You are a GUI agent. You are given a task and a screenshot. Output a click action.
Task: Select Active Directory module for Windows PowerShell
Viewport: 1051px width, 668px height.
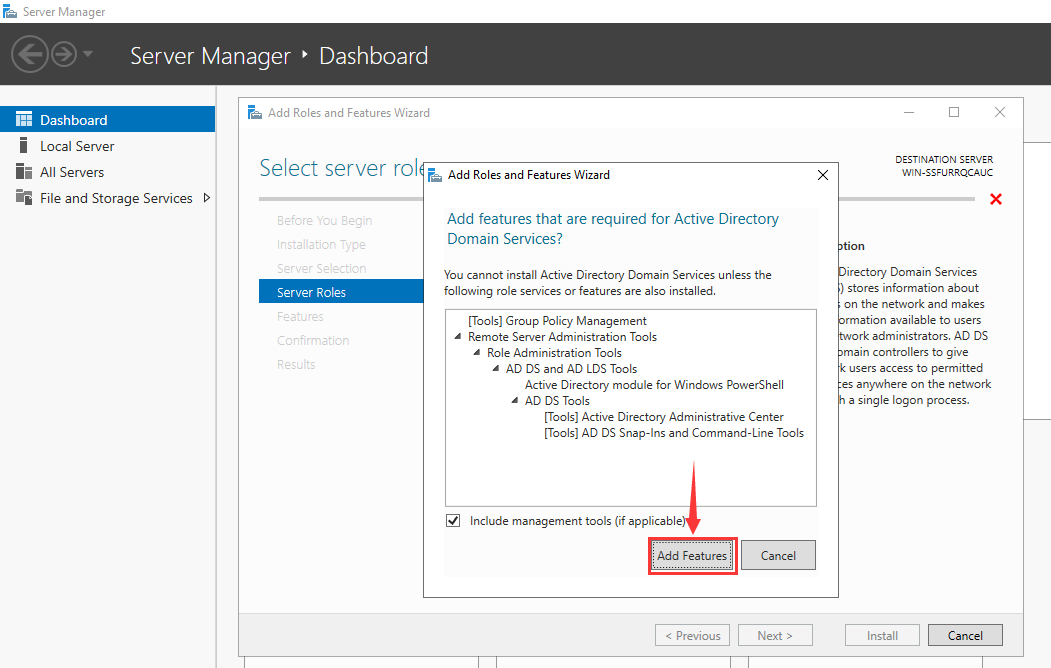[x=654, y=385]
